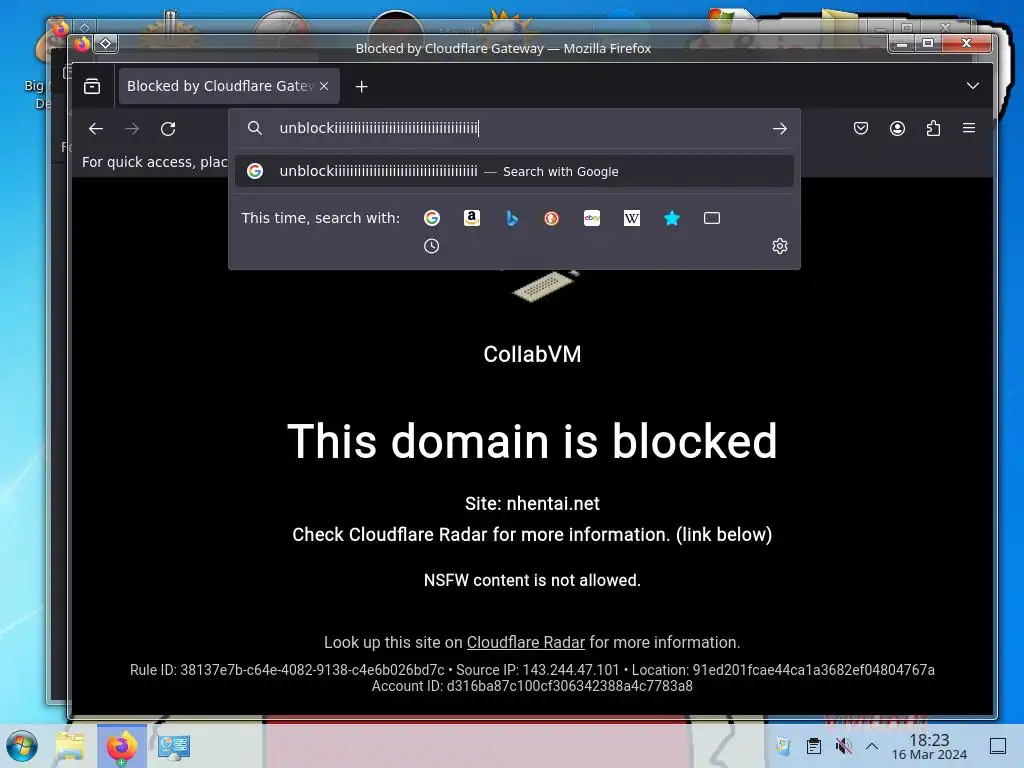Open the clock showing 18:23

coord(929,746)
